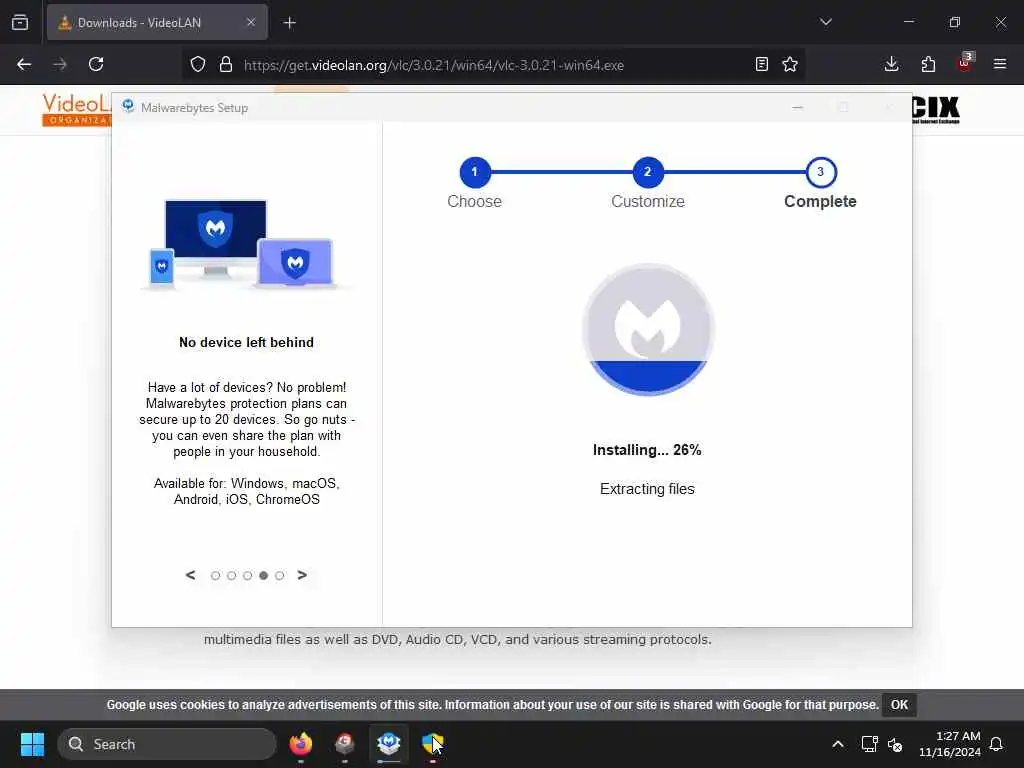Switch to Downloads - VideoLAN tab
The height and width of the screenshot is (768, 1024).
click(157, 22)
